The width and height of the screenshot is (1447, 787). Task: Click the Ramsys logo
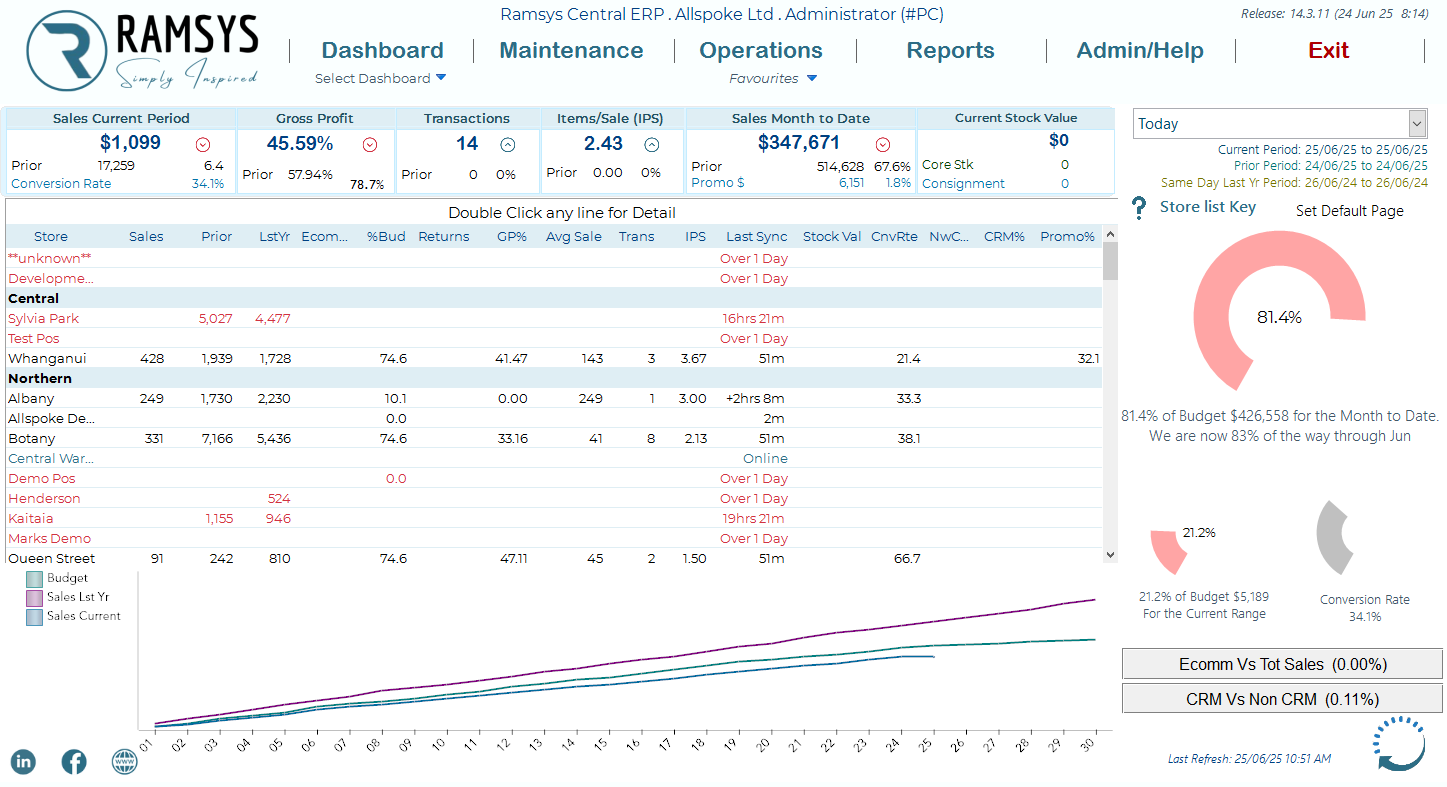pos(142,50)
